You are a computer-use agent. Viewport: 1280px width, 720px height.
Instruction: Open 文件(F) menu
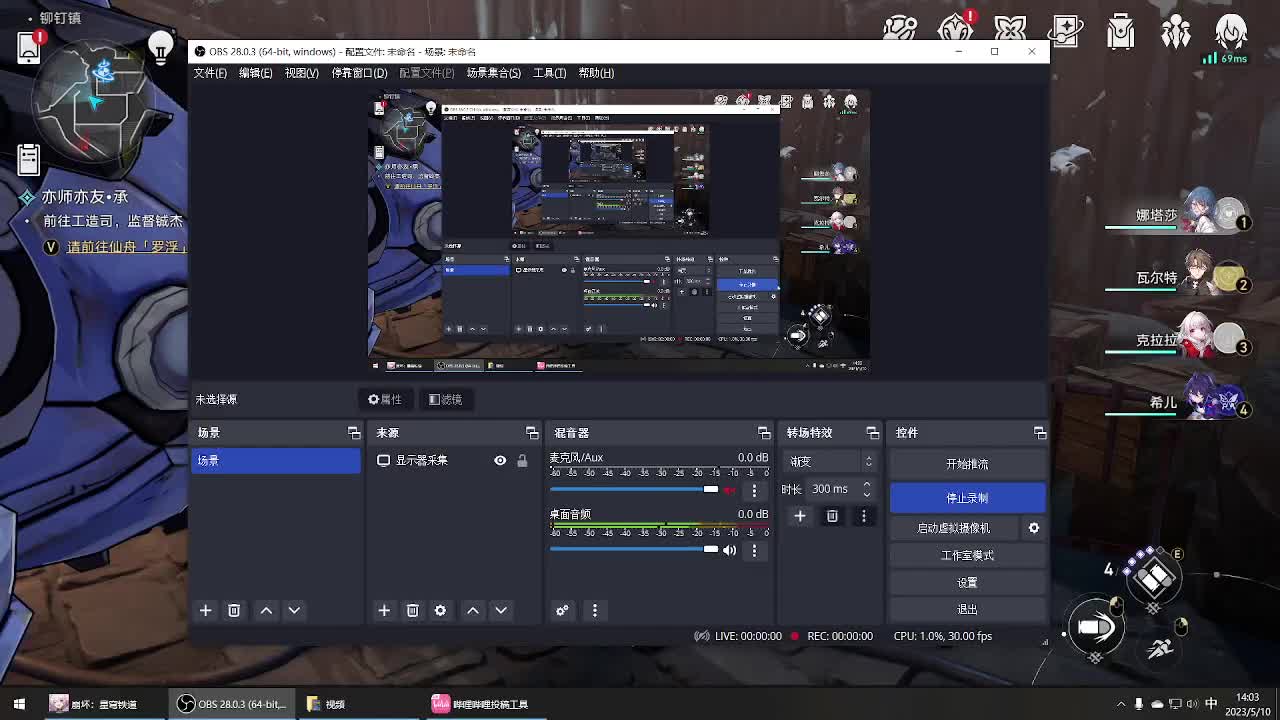tap(210, 73)
